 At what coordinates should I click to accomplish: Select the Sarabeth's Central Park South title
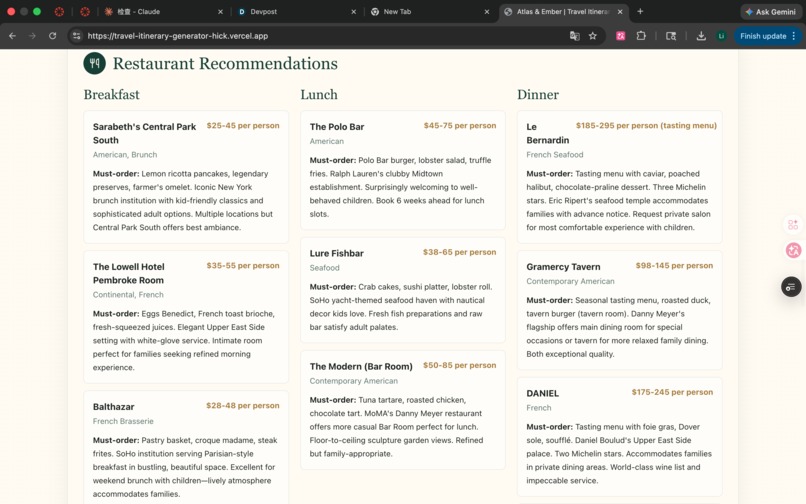pyautogui.click(x=144, y=133)
